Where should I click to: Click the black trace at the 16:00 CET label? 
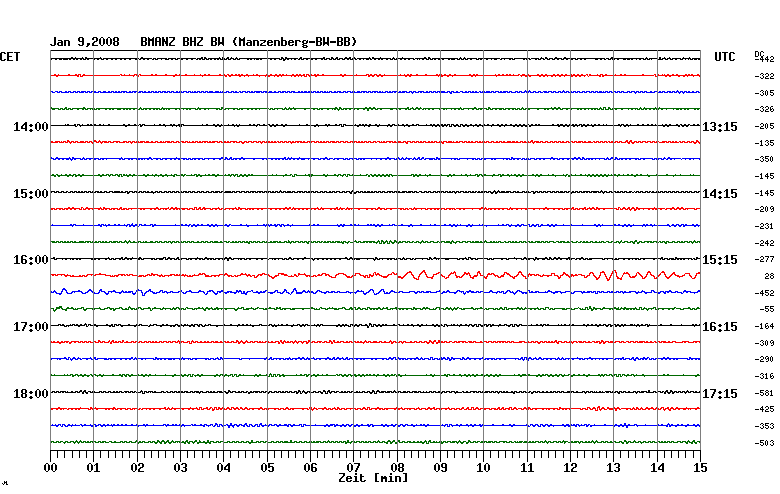[376, 259]
